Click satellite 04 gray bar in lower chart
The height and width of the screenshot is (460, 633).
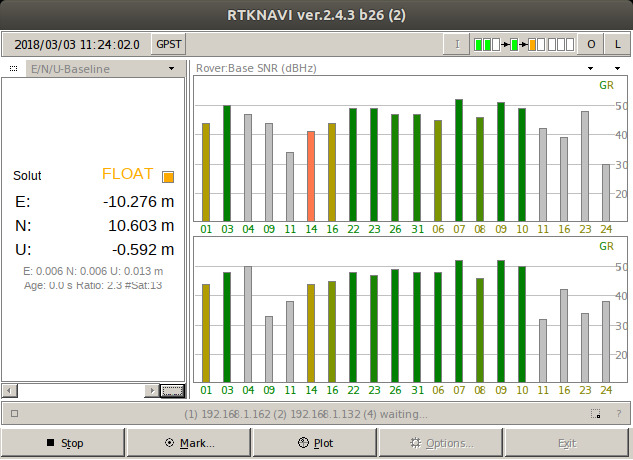click(x=248, y=324)
